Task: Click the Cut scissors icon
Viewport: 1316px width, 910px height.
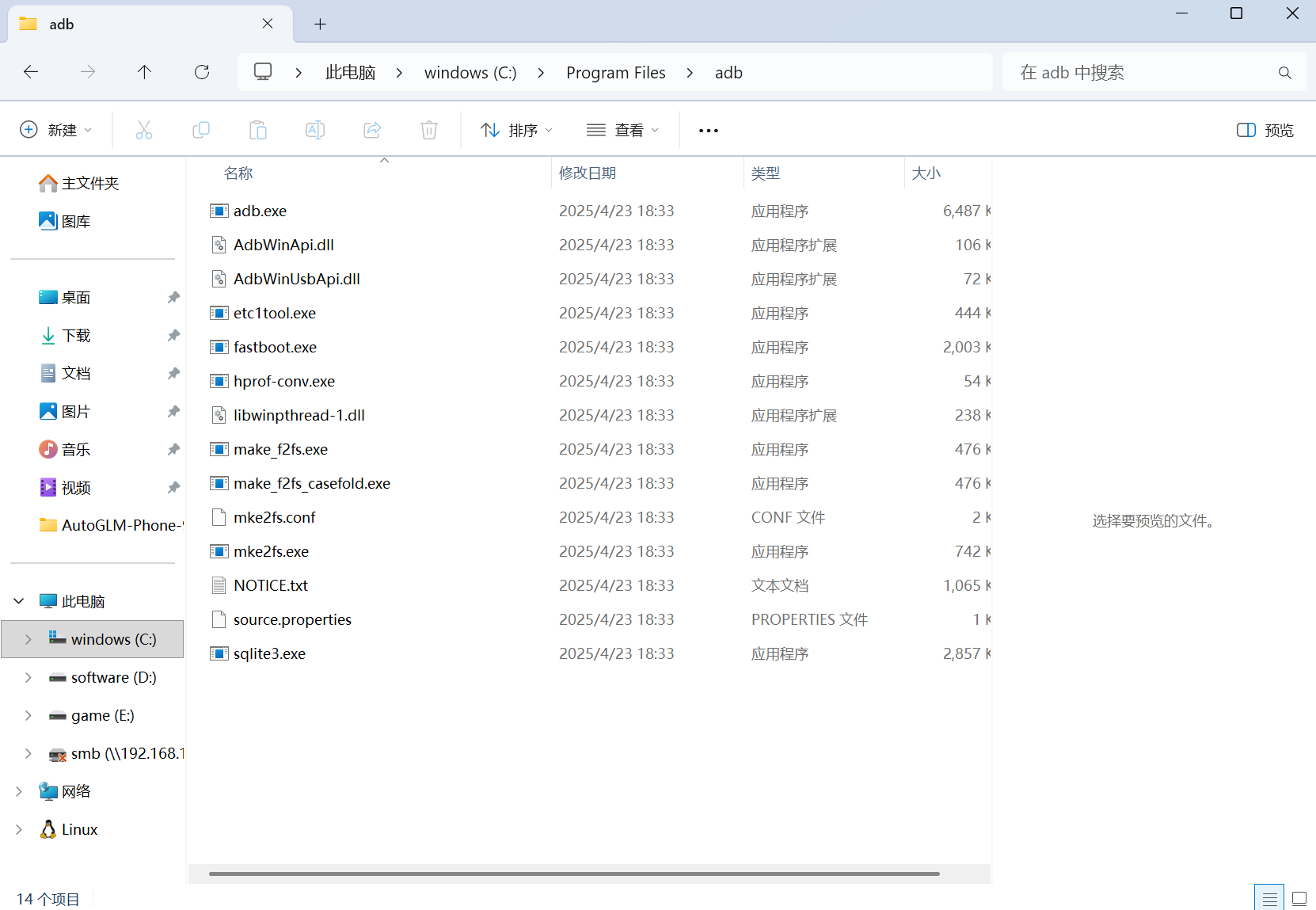Action: [x=144, y=130]
